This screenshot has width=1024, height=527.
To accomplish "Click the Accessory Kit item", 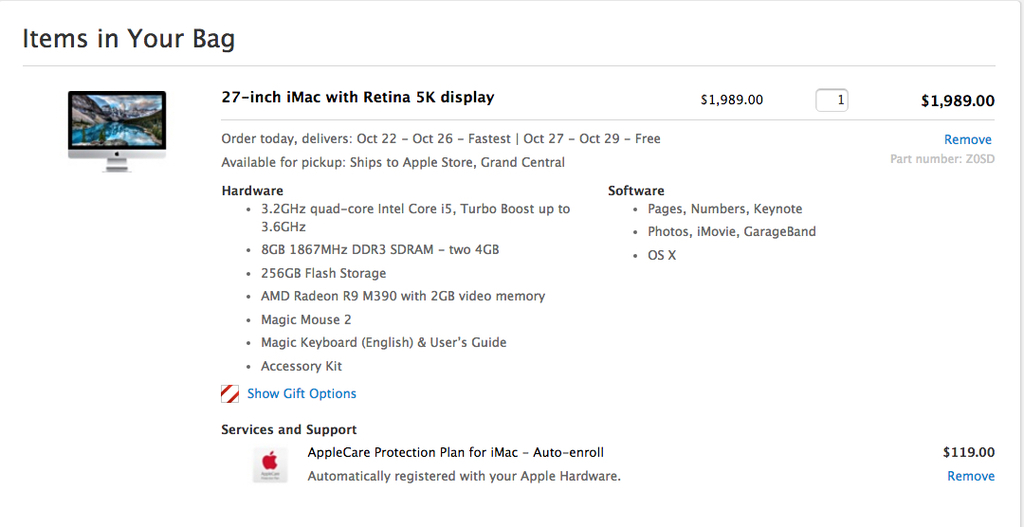I will pos(301,366).
